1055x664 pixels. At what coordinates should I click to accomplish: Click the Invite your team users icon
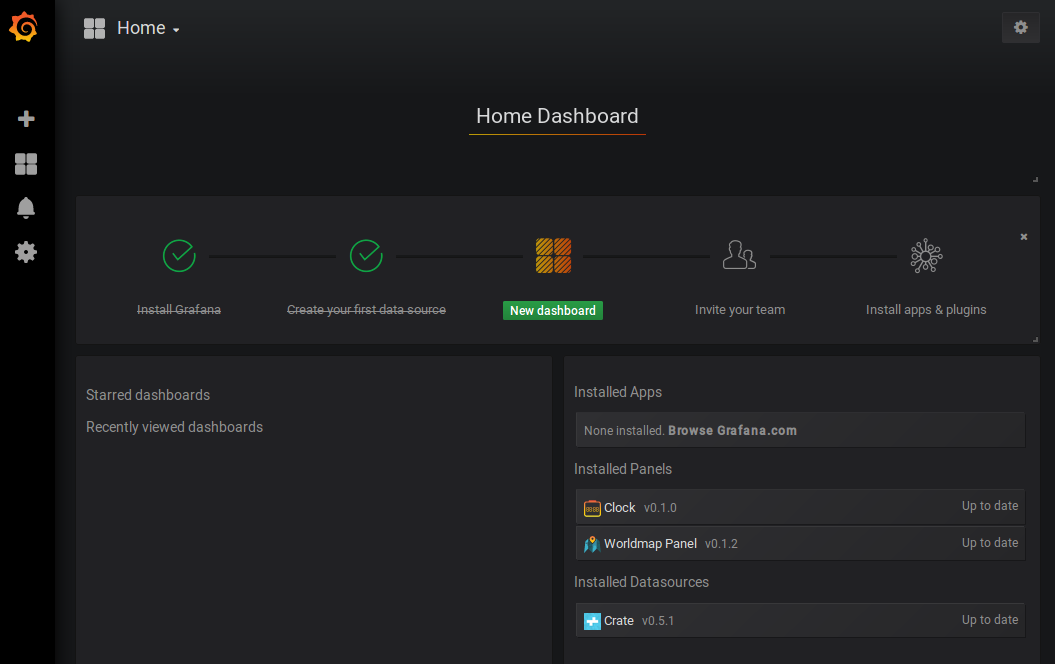pos(739,255)
